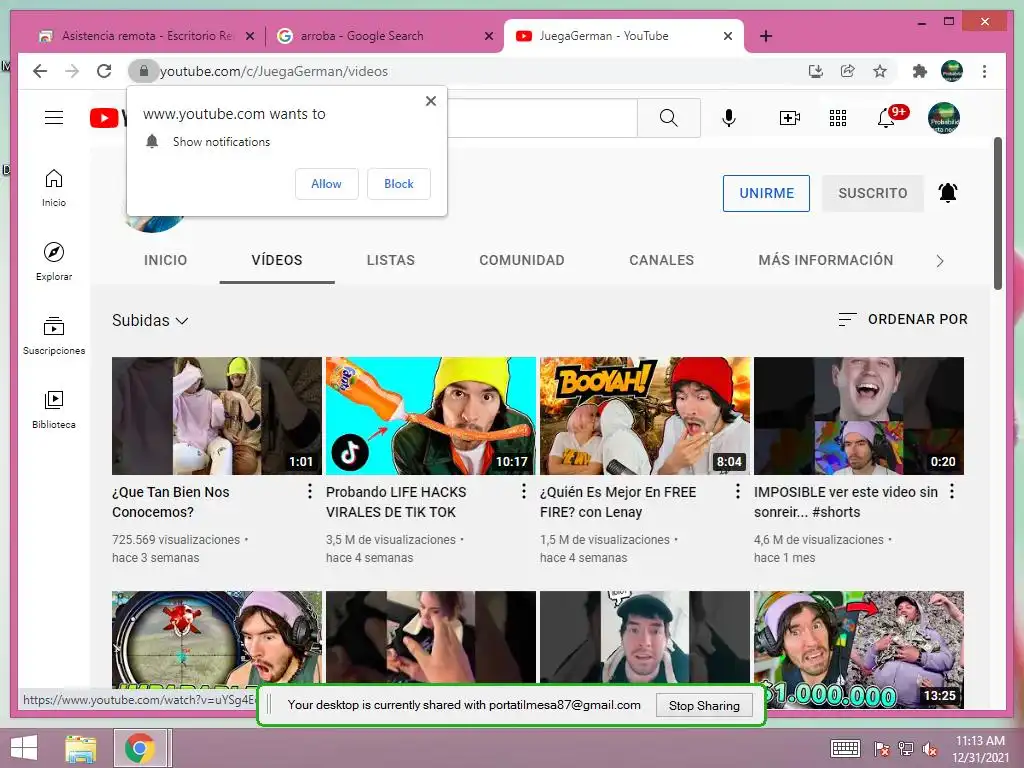
Task: Open the YouTube account avatar menu
Action: [944, 118]
